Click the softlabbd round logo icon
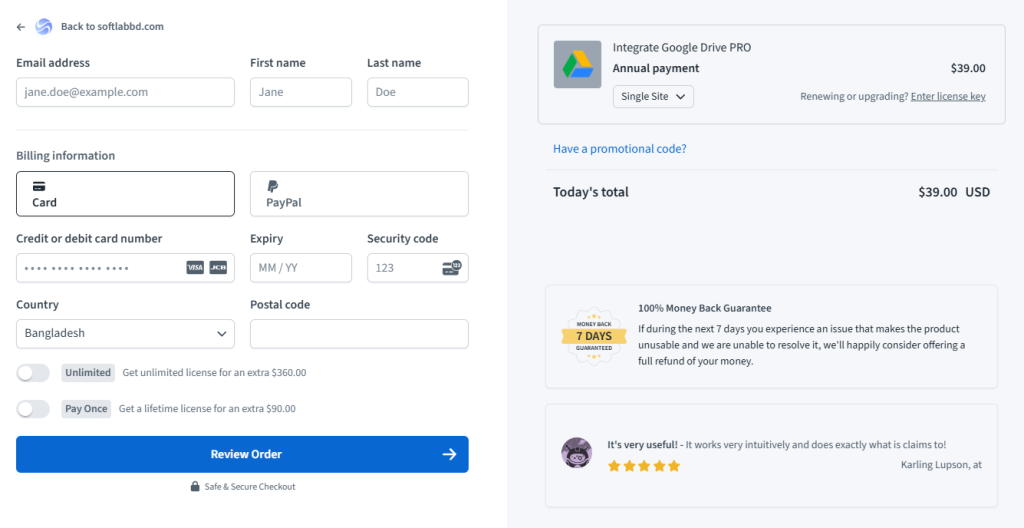 coord(43,27)
